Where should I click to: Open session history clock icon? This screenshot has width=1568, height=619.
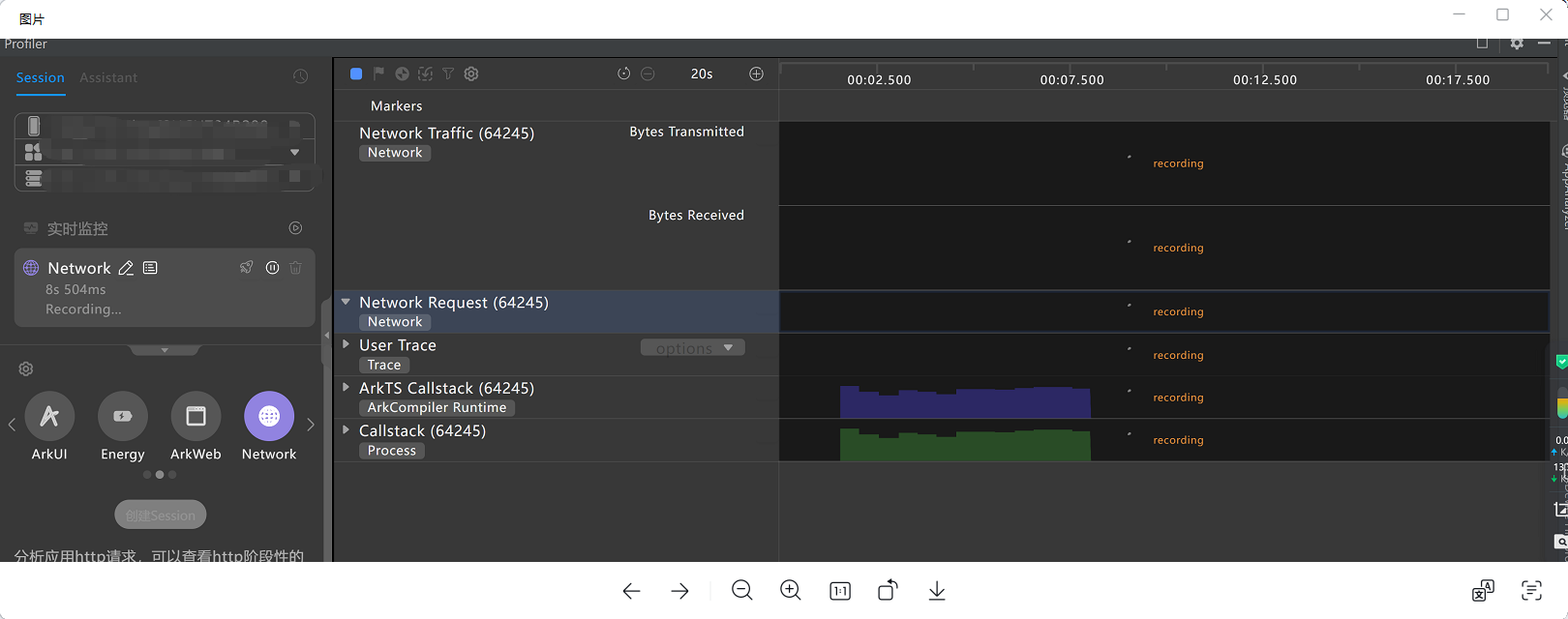pyautogui.click(x=301, y=76)
